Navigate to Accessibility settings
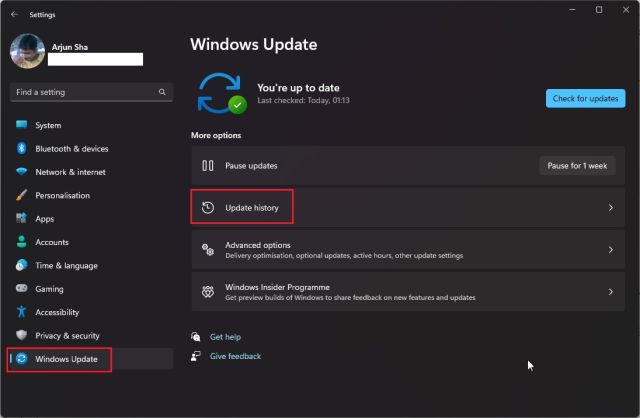 [91, 312]
